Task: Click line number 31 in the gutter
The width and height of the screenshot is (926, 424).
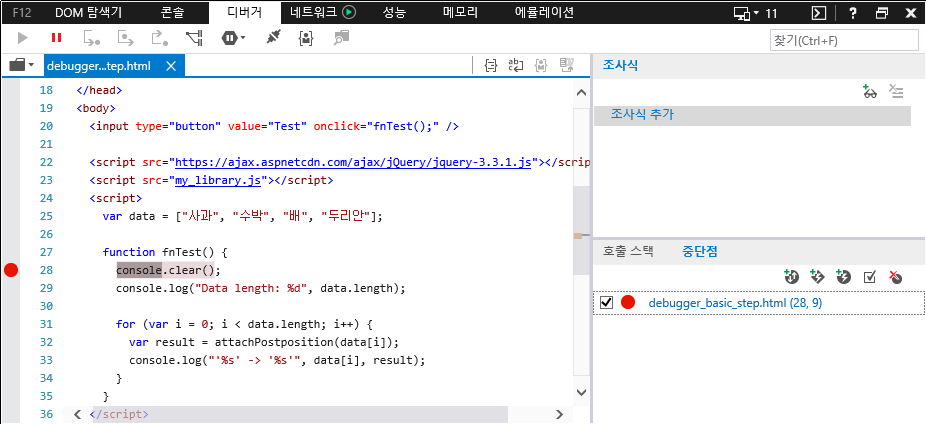Action: (46, 324)
